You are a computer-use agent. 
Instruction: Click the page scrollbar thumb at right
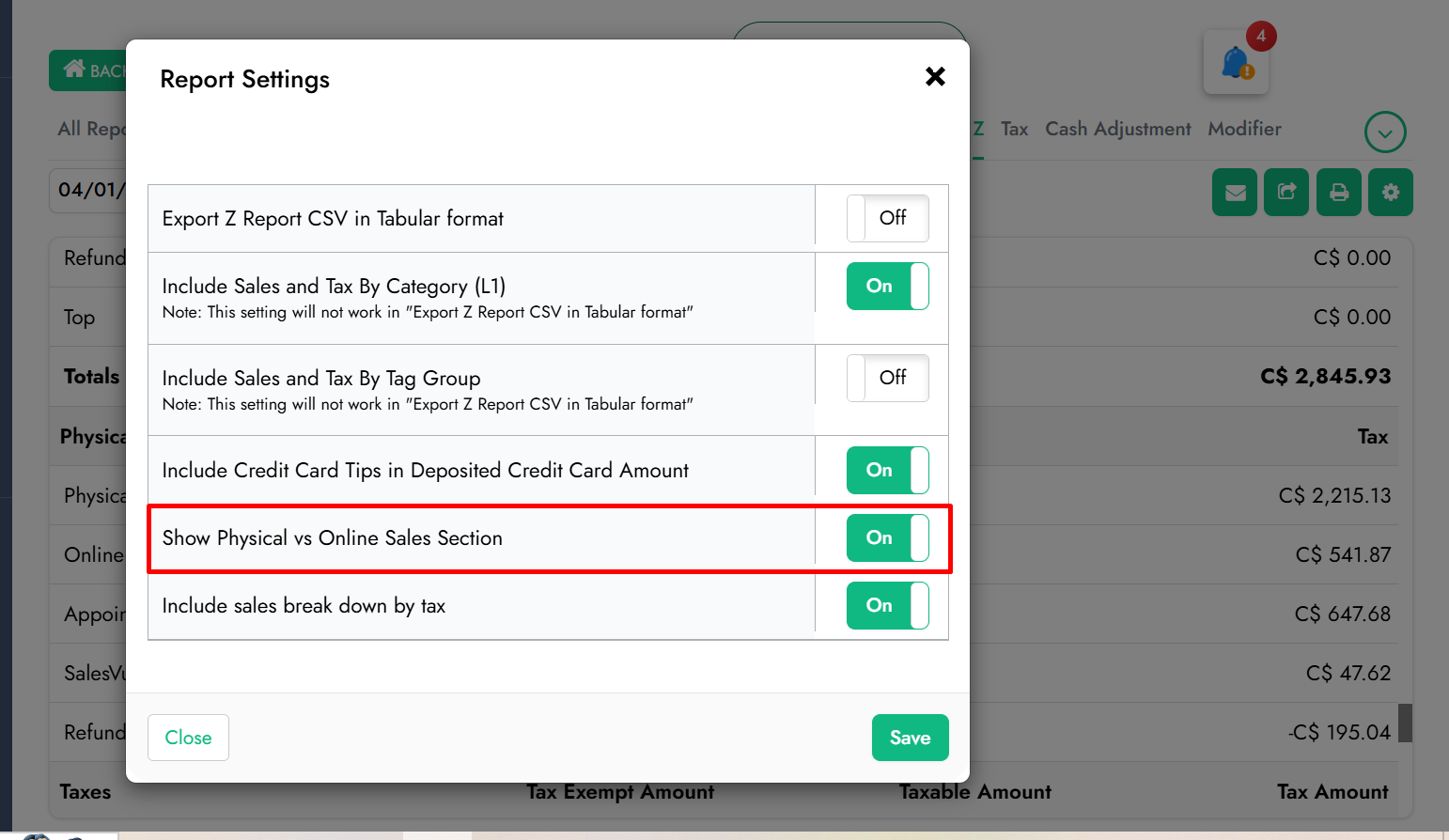[x=1405, y=723]
